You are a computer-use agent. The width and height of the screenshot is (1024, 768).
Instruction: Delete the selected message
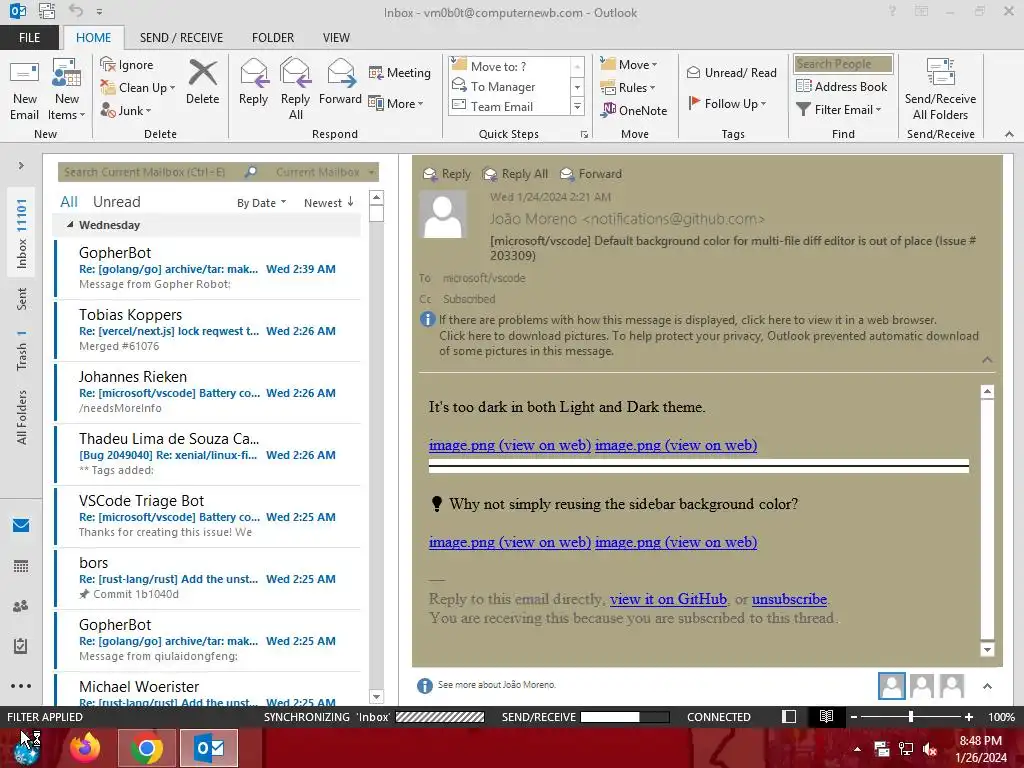(x=202, y=82)
